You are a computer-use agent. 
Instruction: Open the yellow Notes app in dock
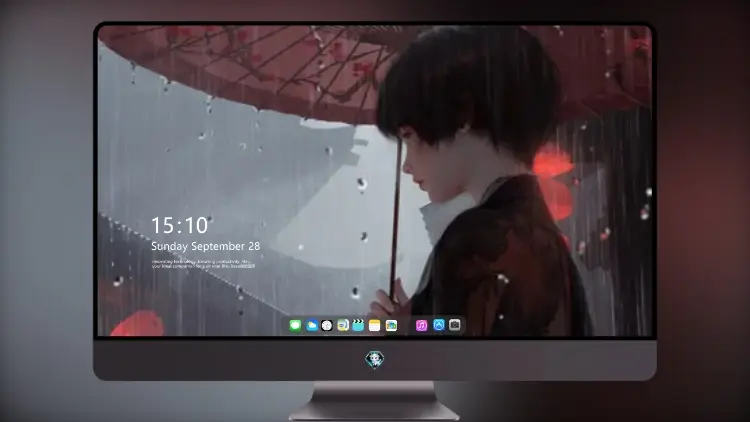coord(375,325)
